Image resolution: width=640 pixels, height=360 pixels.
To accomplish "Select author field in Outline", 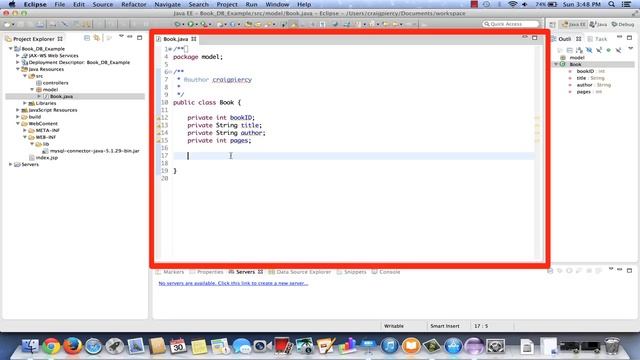I will tap(589, 85).
